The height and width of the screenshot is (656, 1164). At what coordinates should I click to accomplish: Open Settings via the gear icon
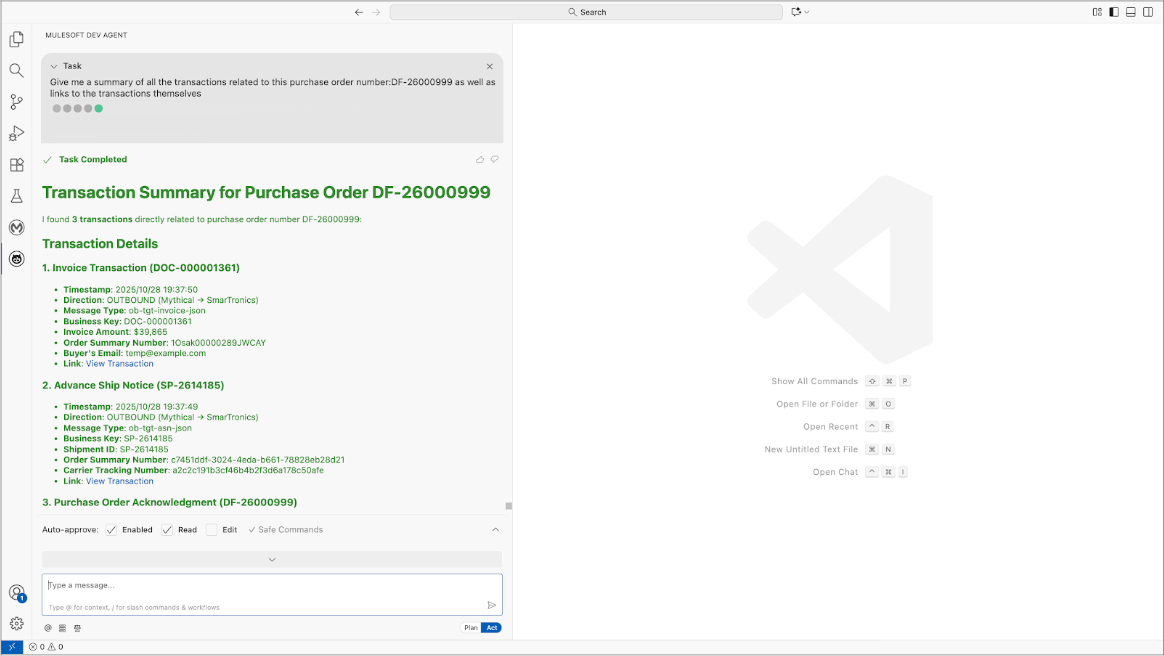16,624
